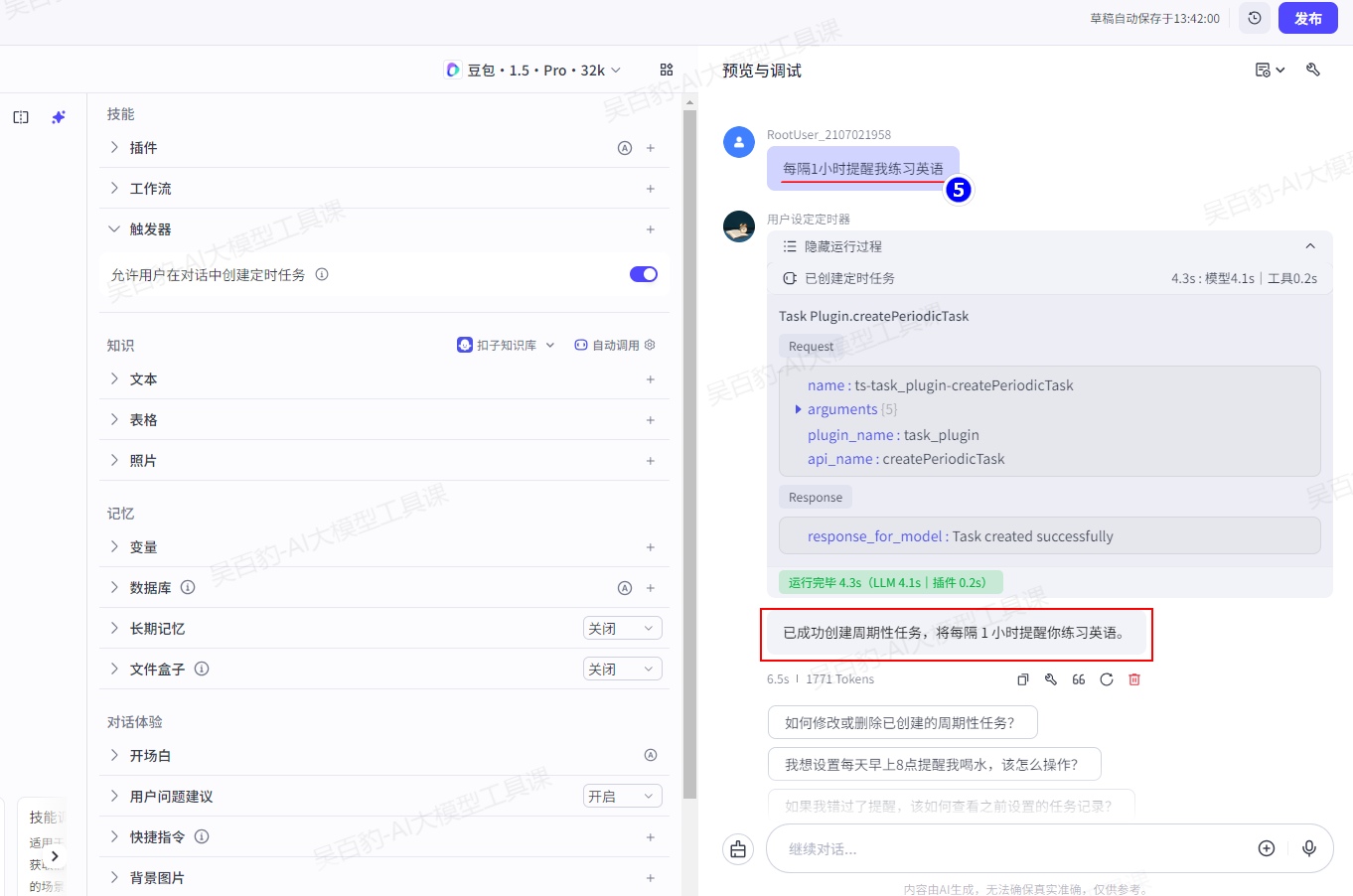Disable 允许用户在对话中创建定时任务 switch
Image resolution: width=1353 pixels, height=896 pixels.
click(x=644, y=274)
